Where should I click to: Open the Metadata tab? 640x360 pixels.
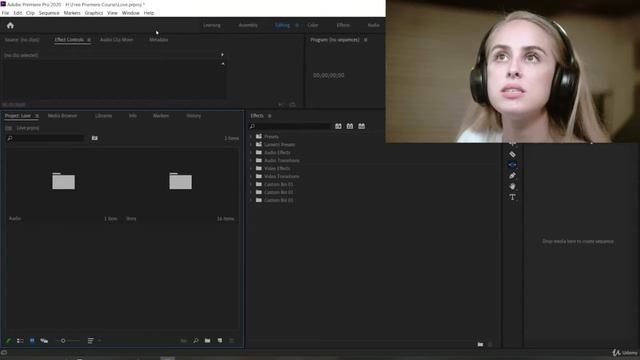click(159, 40)
